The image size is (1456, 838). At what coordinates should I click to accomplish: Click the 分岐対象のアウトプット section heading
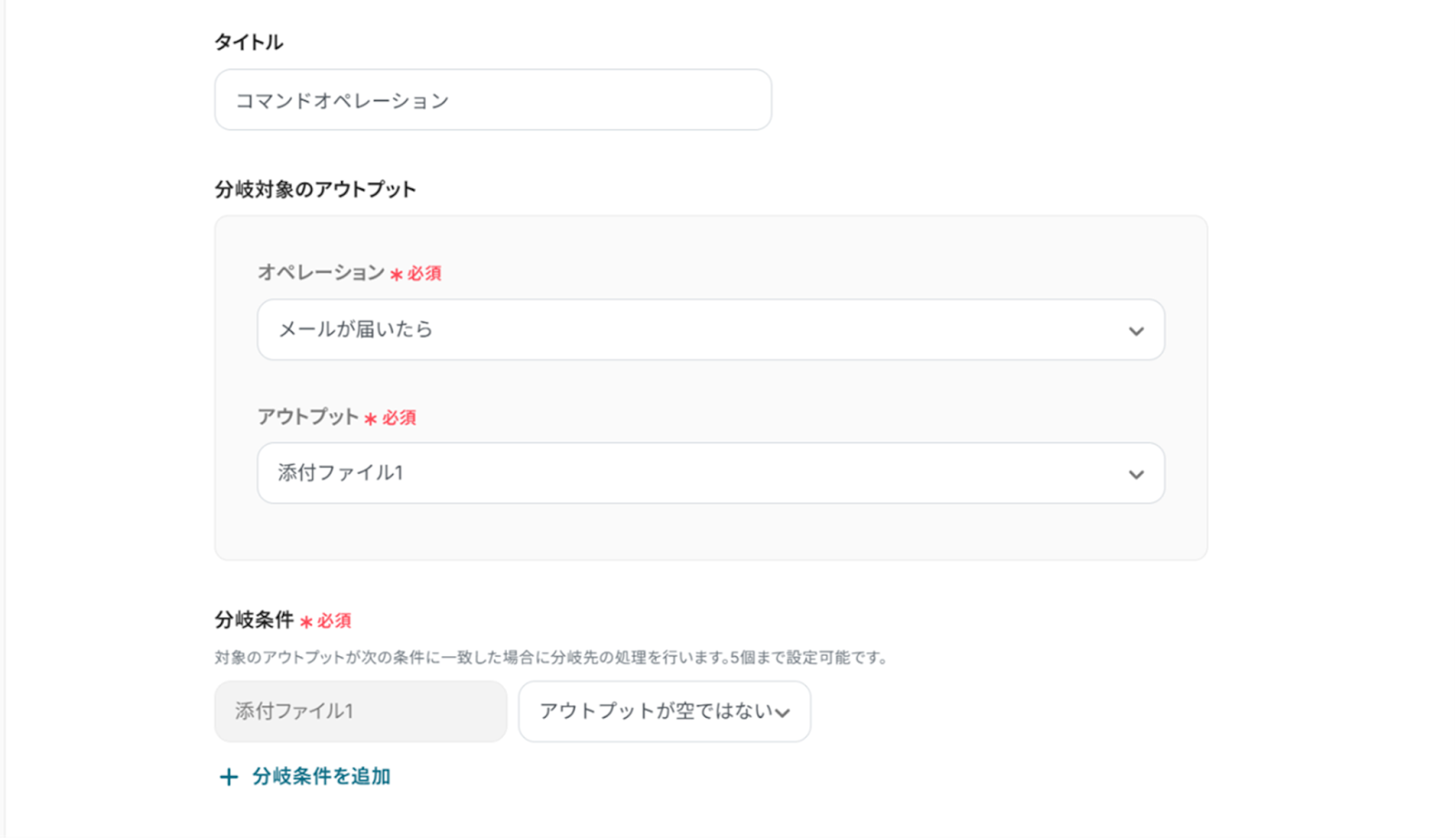click(x=315, y=189)
